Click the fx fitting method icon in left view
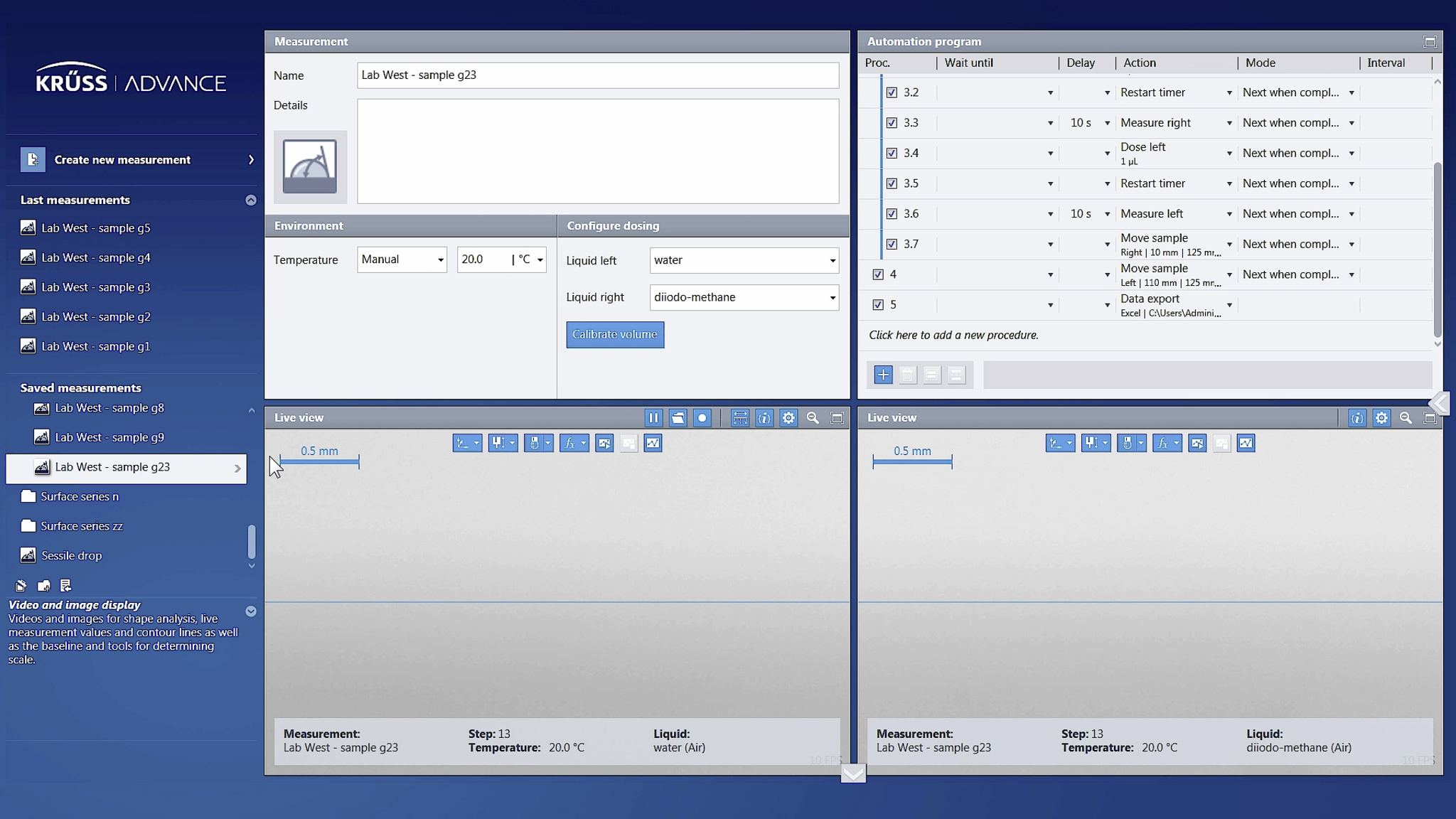 [x=569, y=444]
